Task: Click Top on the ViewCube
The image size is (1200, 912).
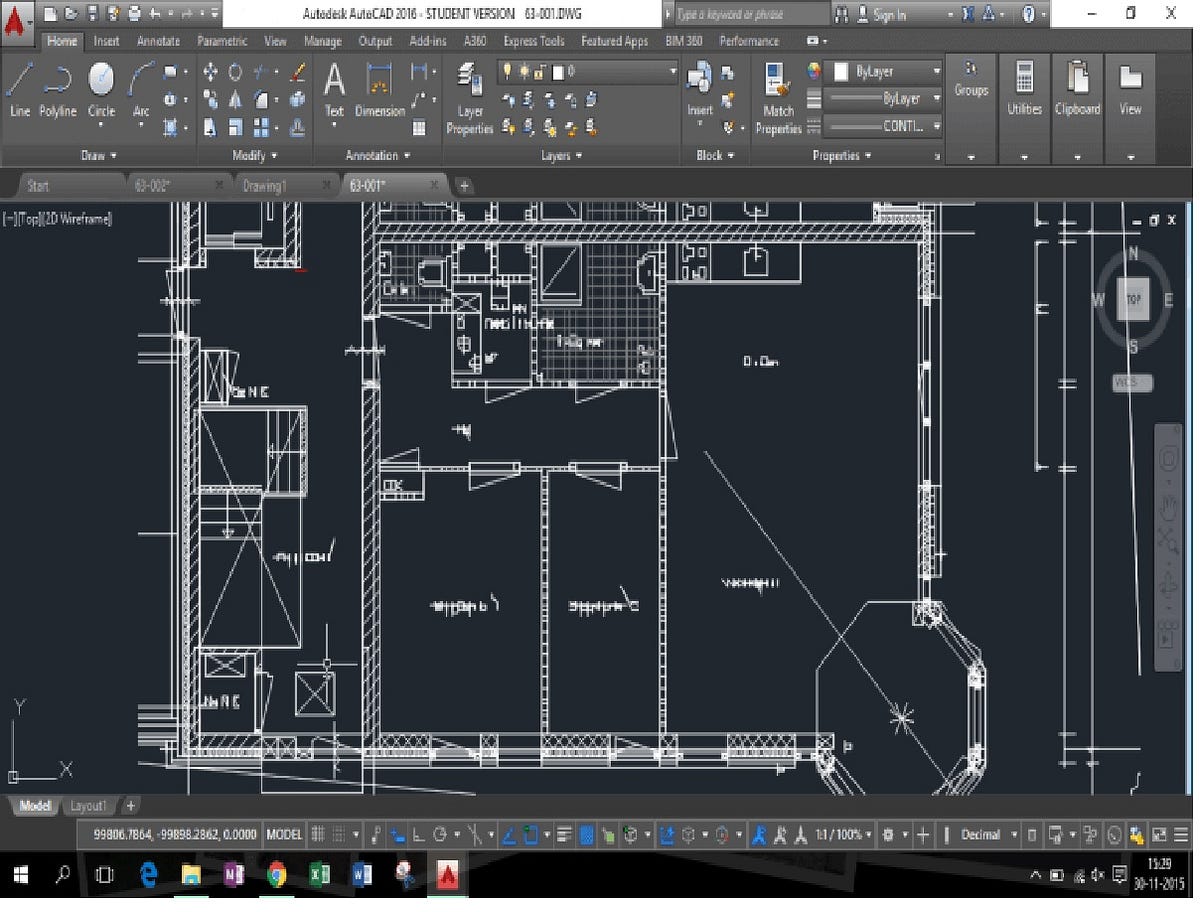Action: pyautogui.click(x=1131, y=298)
